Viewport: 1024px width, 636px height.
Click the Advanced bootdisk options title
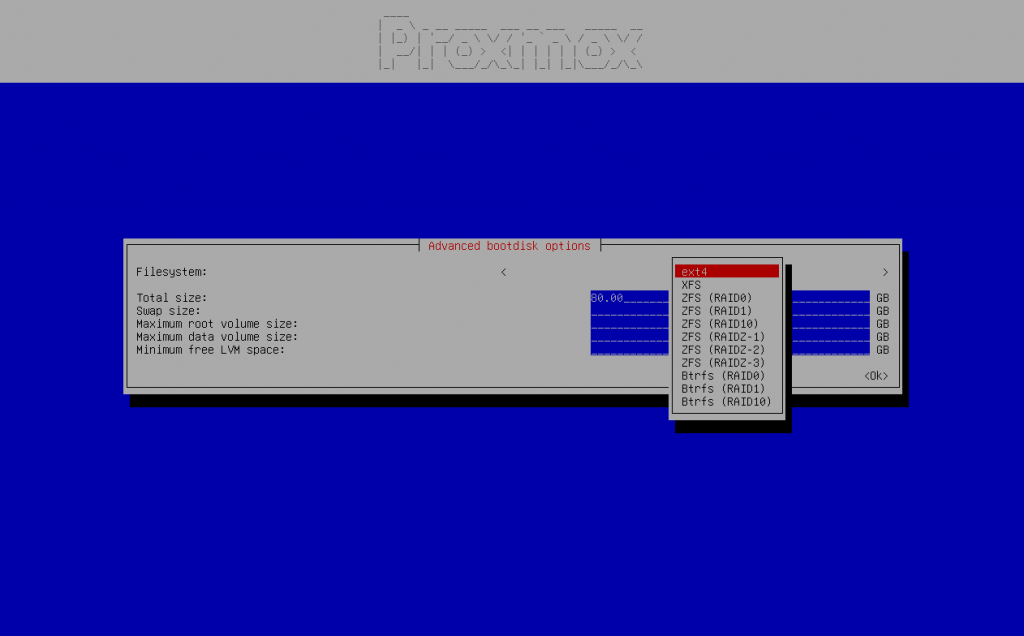coord(509,246)
